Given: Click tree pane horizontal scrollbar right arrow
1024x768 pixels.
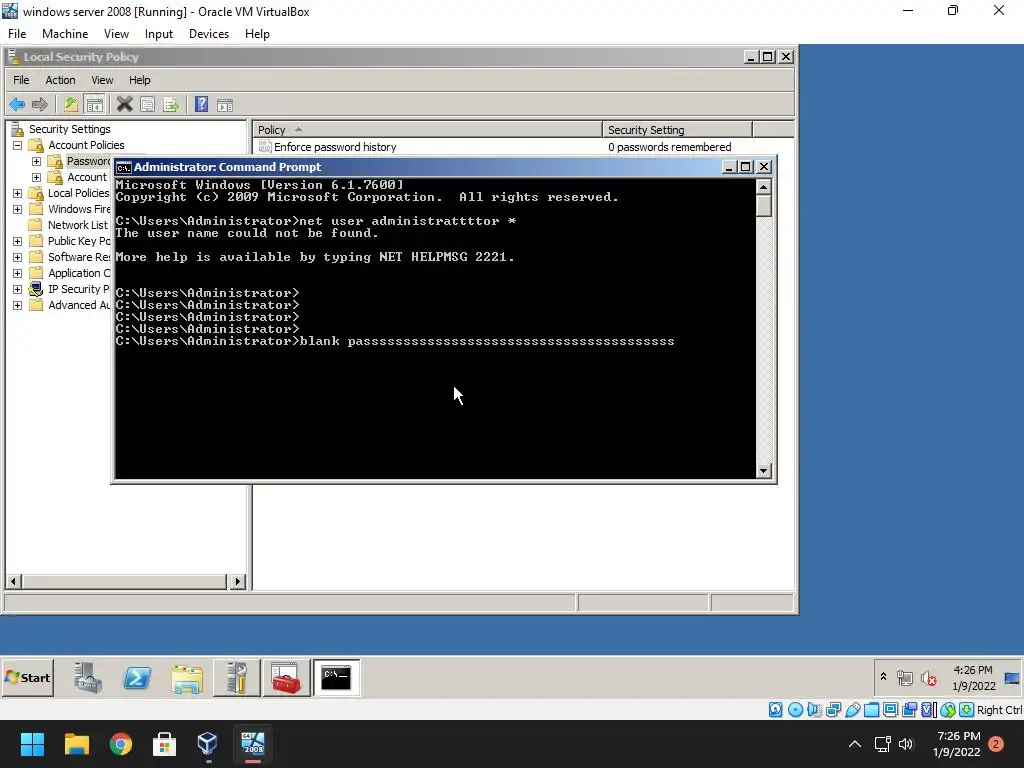Looking at the screenshot, I should (238, 581).
